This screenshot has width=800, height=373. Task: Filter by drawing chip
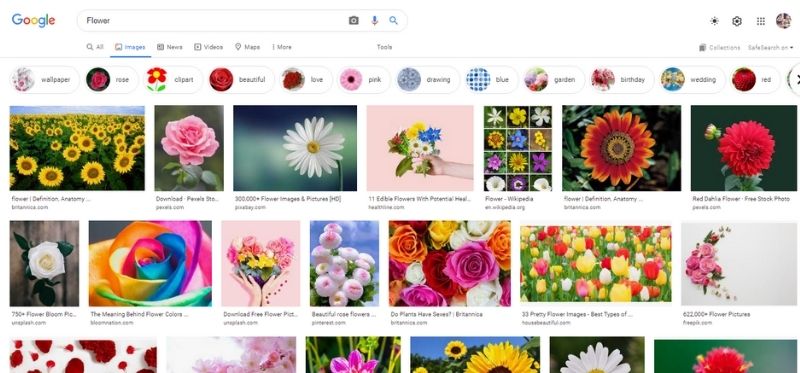point(428,80)
